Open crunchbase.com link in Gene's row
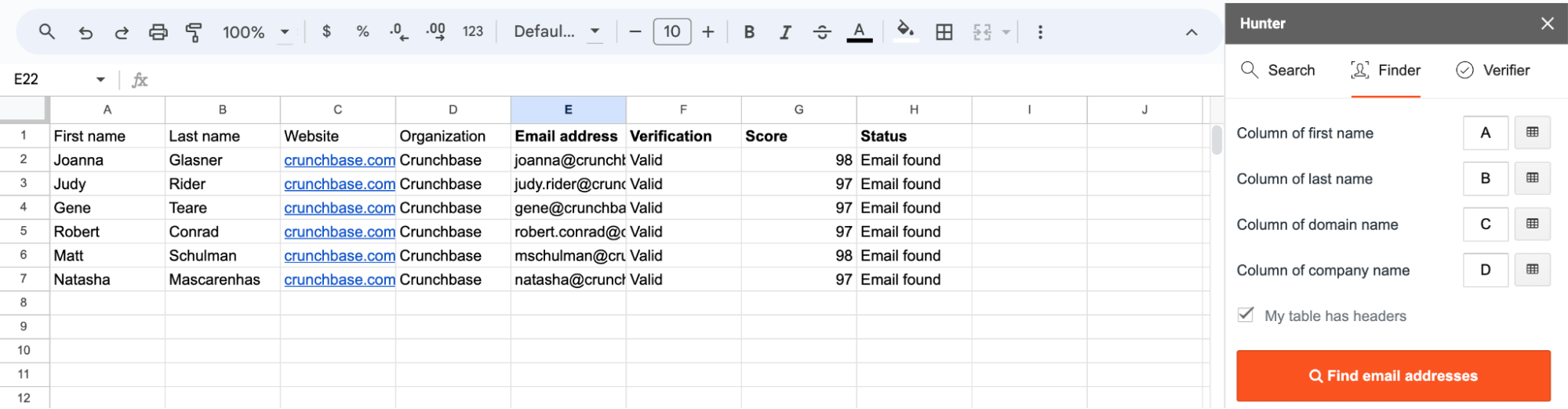Viewport: 1568px width, 409px height. [339, 208]
